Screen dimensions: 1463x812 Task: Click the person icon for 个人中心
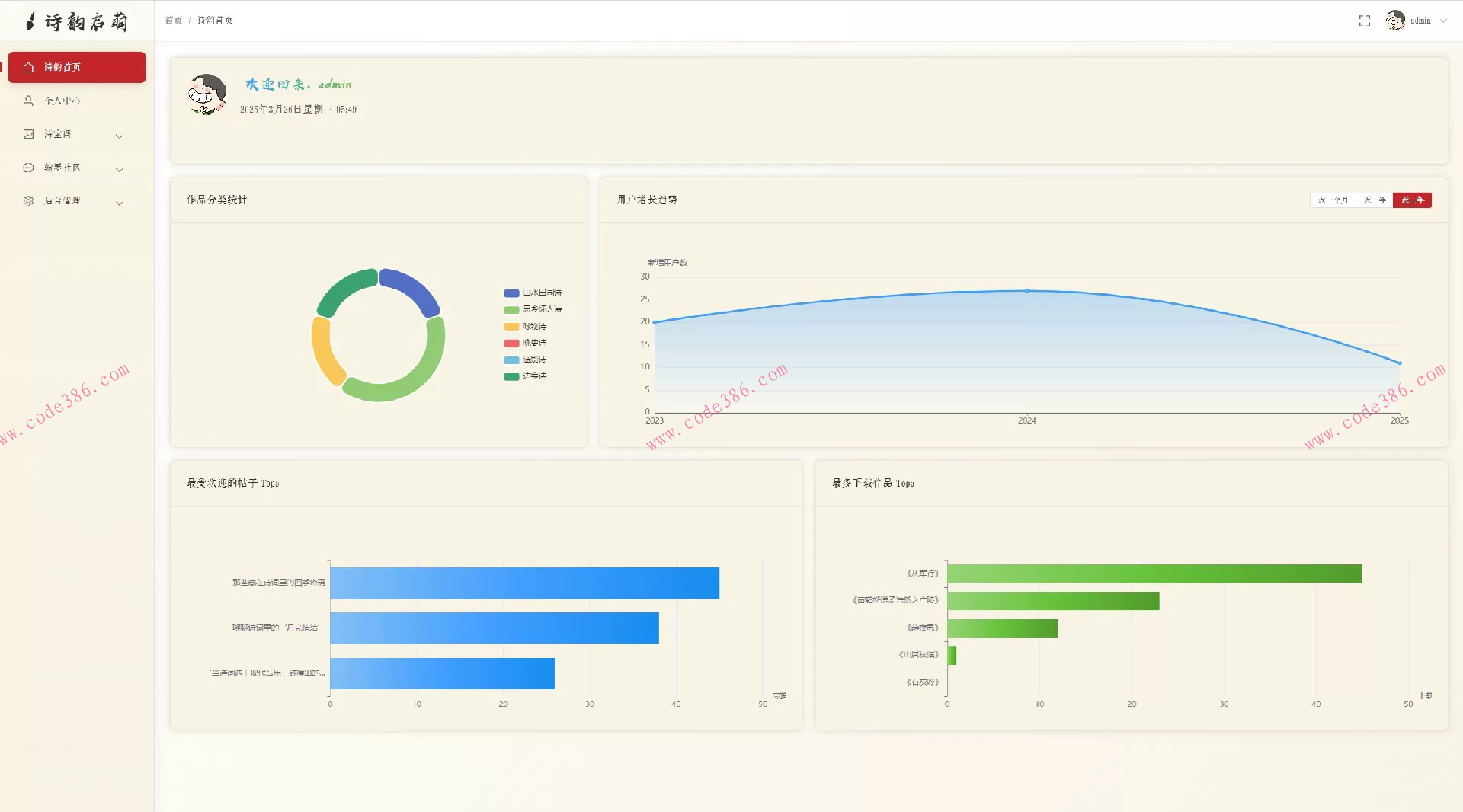point(29,101)
